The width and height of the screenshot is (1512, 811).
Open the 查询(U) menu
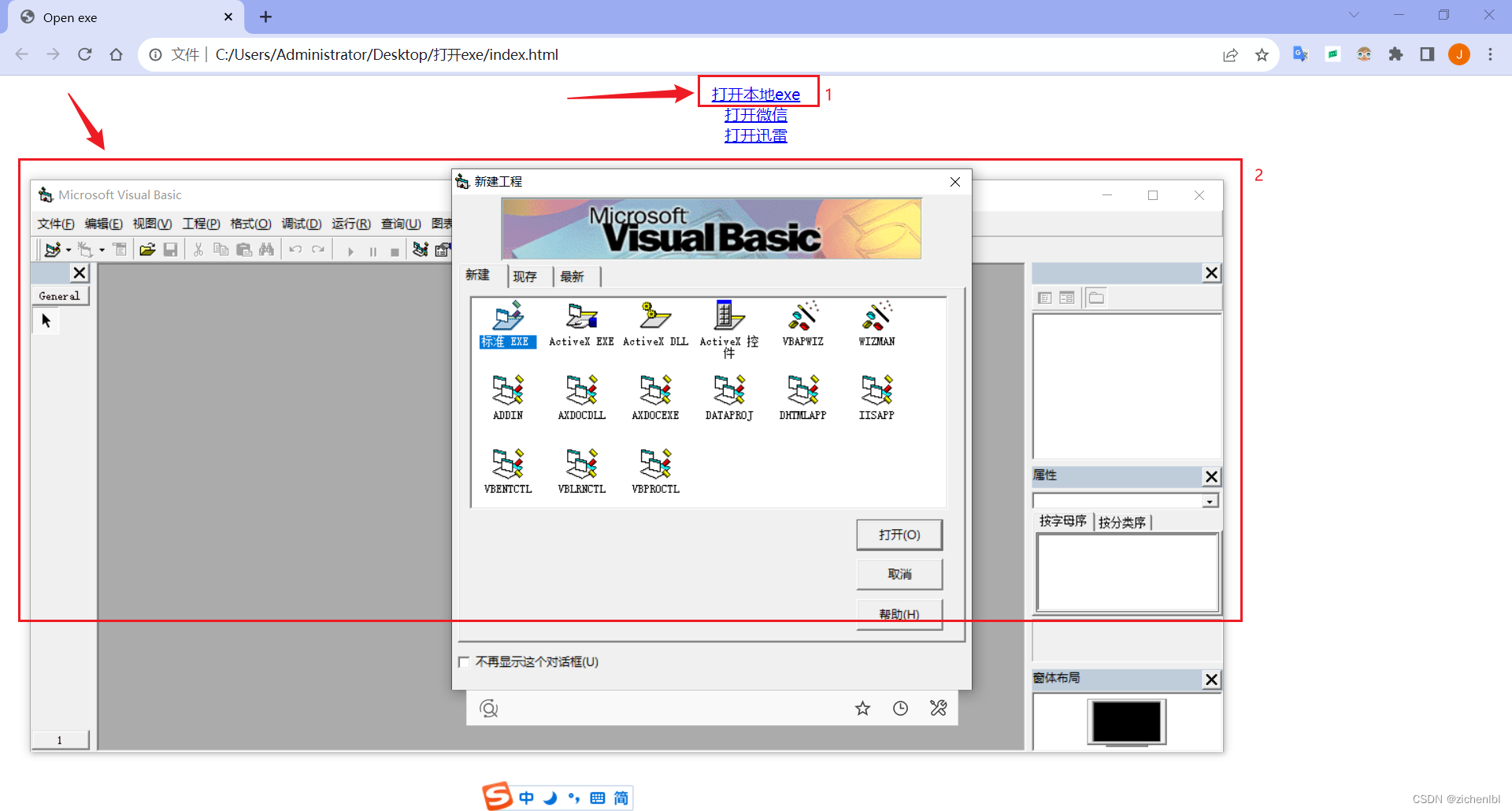coord(401,224)
